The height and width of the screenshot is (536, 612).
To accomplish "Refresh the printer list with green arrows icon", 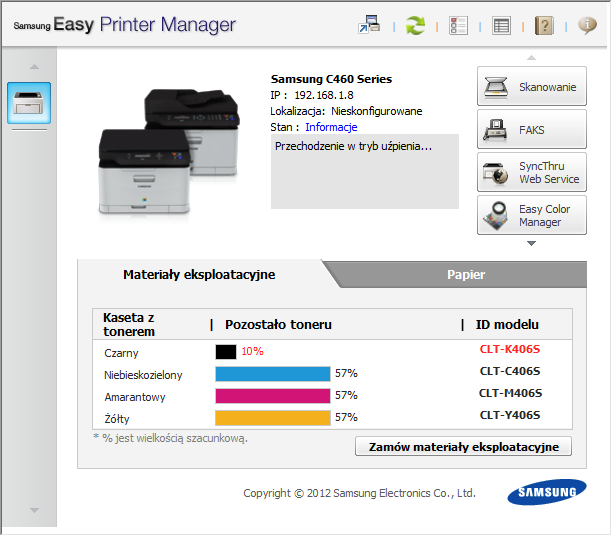I will coord(415,26).
